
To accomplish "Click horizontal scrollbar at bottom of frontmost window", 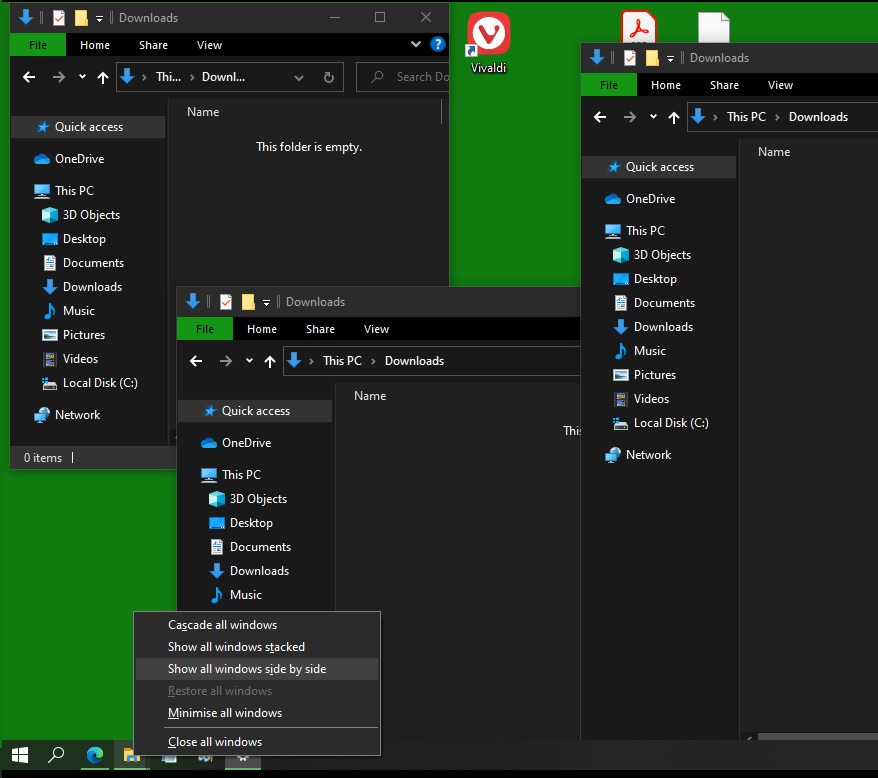I will [818, 737].
